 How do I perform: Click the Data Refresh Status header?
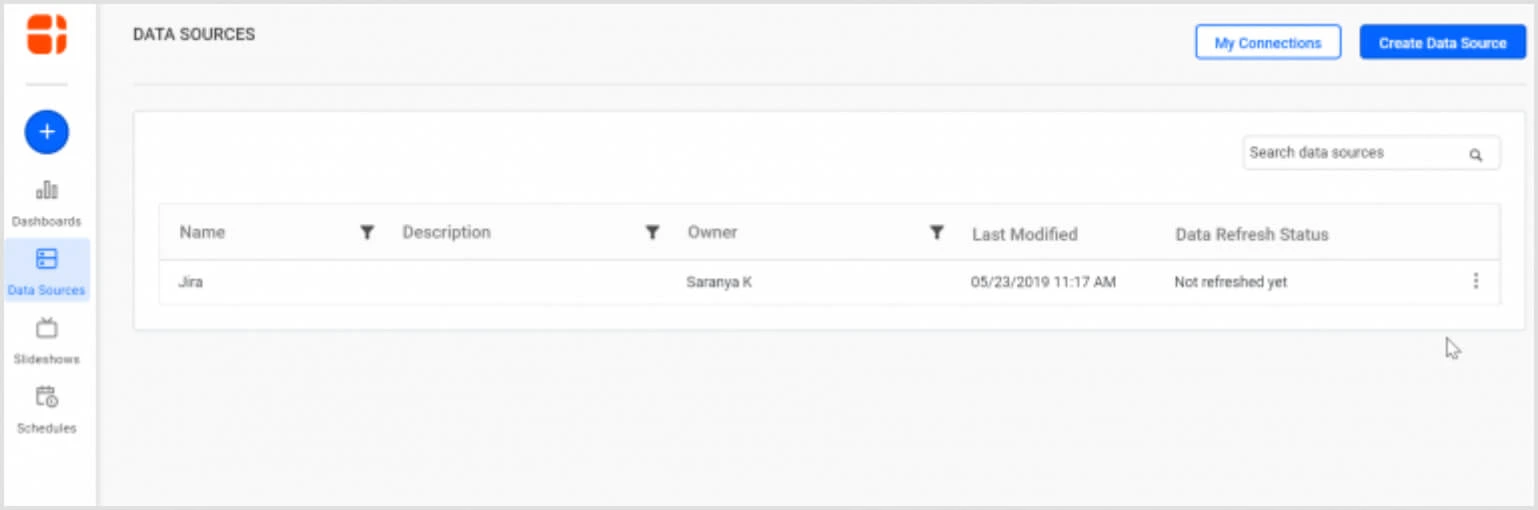pos(1251,235)
